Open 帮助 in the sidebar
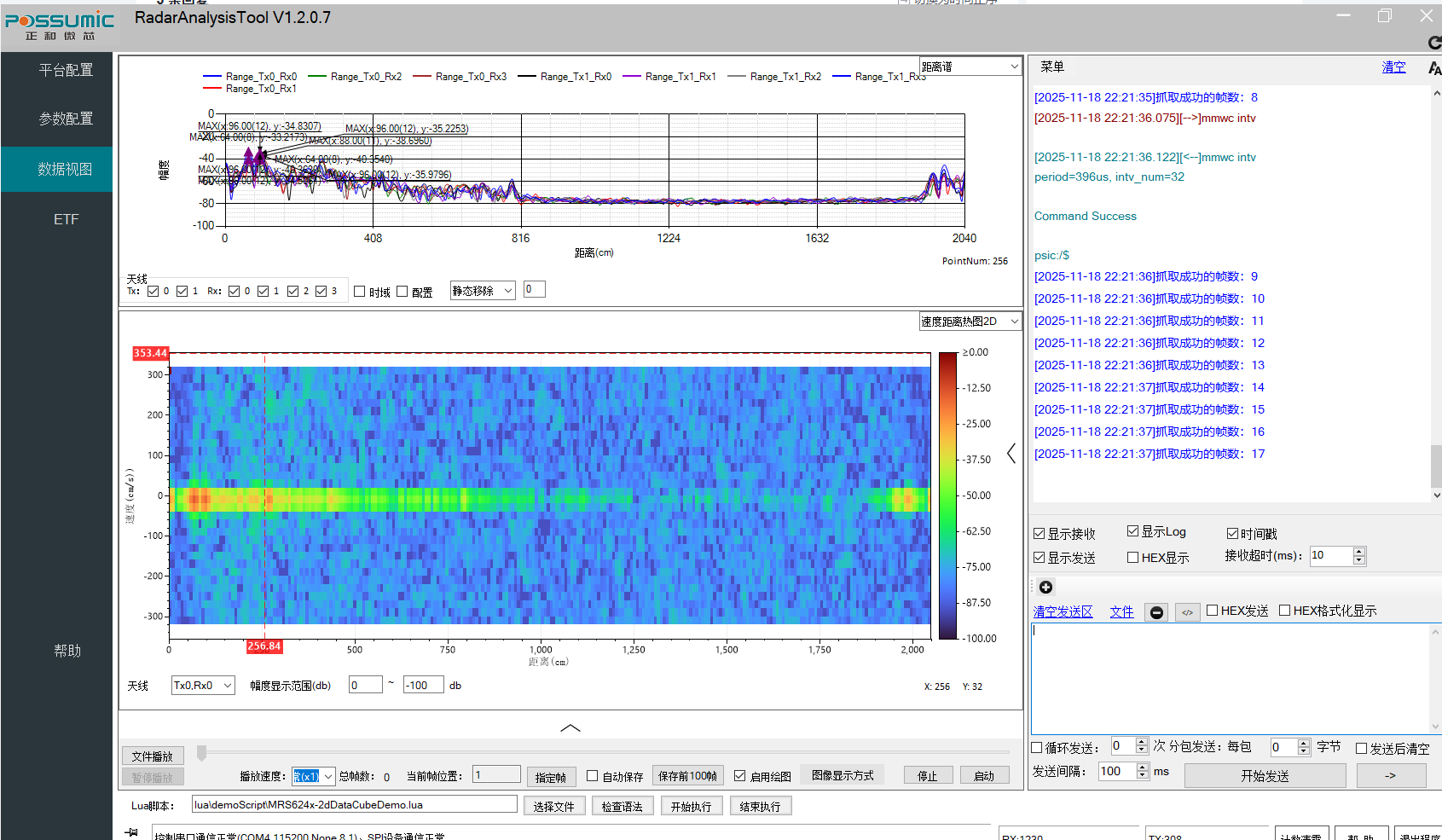This screenshot has height=840, width=1442. point(67,651)
